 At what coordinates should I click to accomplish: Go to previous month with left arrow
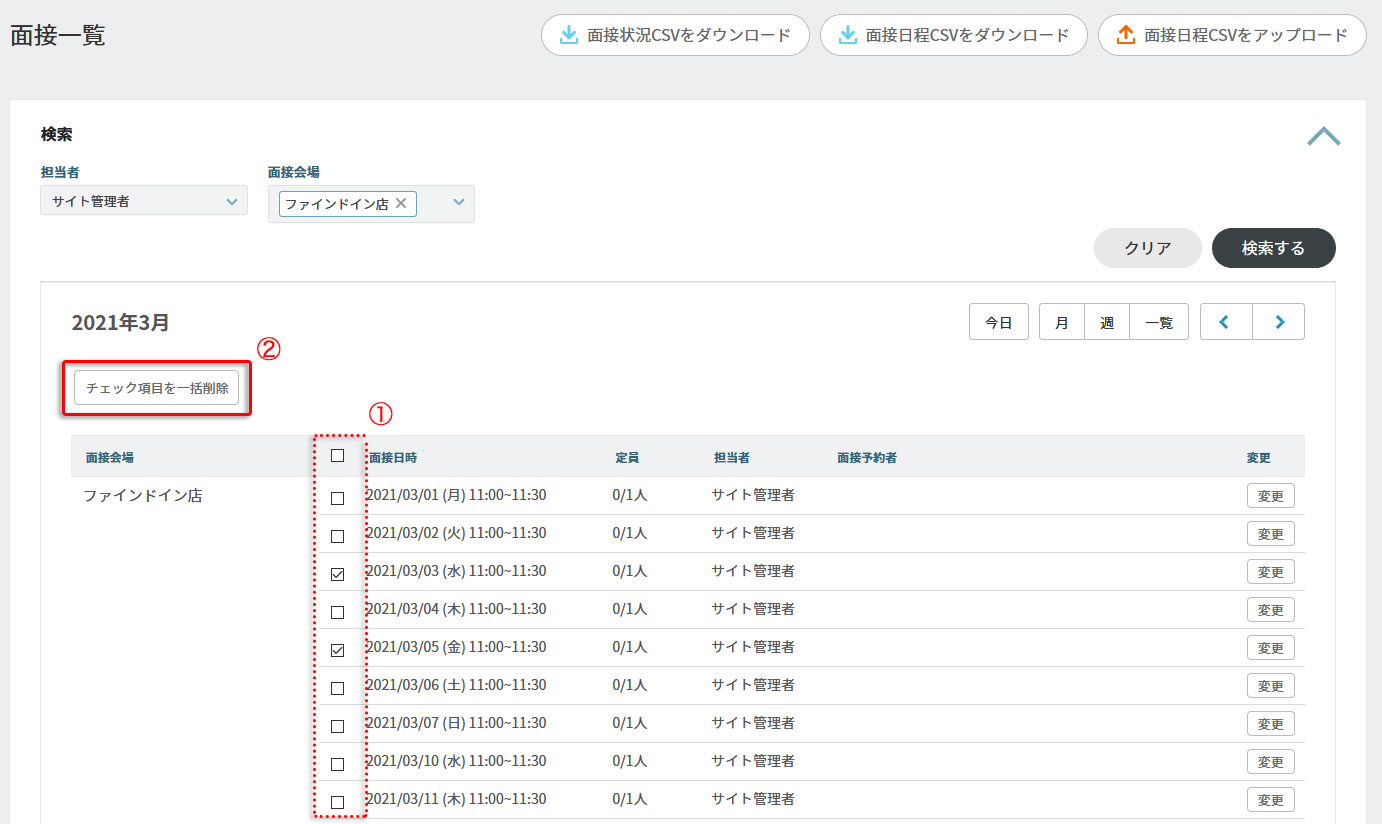coord(1225,322)
